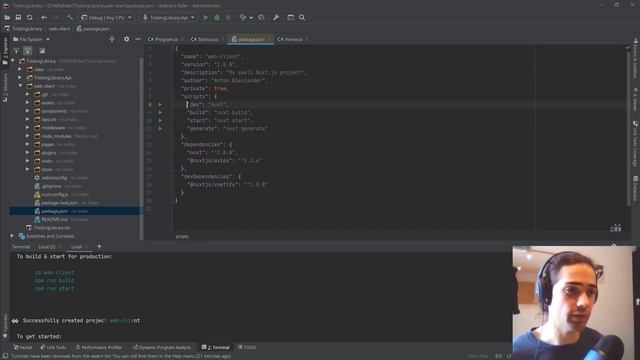This screenshot has width=640, height=360.
Task: Select the .gitignore file
Action: pyautogui.click(x=51, y=186)
